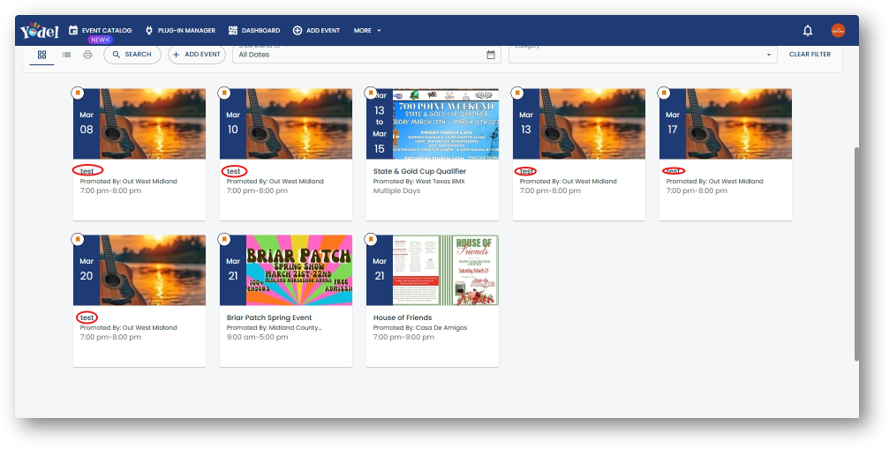
Task: Click the NEW badge under Event Catalog
Action: [x=100, y=40]
